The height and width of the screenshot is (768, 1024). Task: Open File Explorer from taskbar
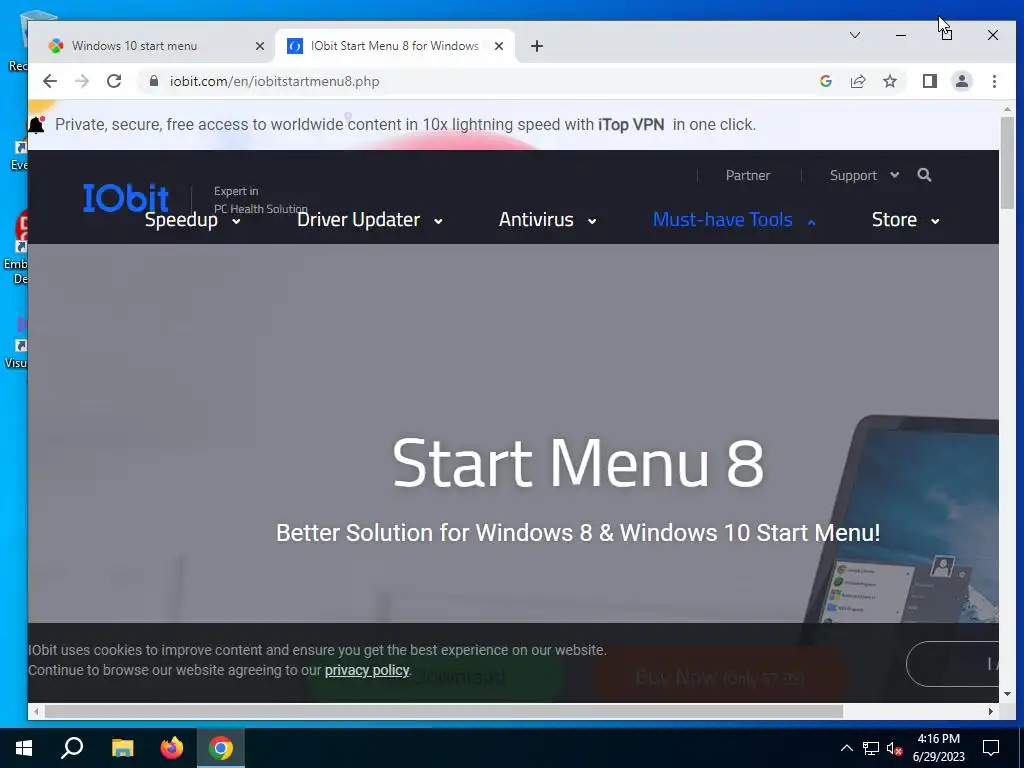pyautogui.click(x=122, y=748)
